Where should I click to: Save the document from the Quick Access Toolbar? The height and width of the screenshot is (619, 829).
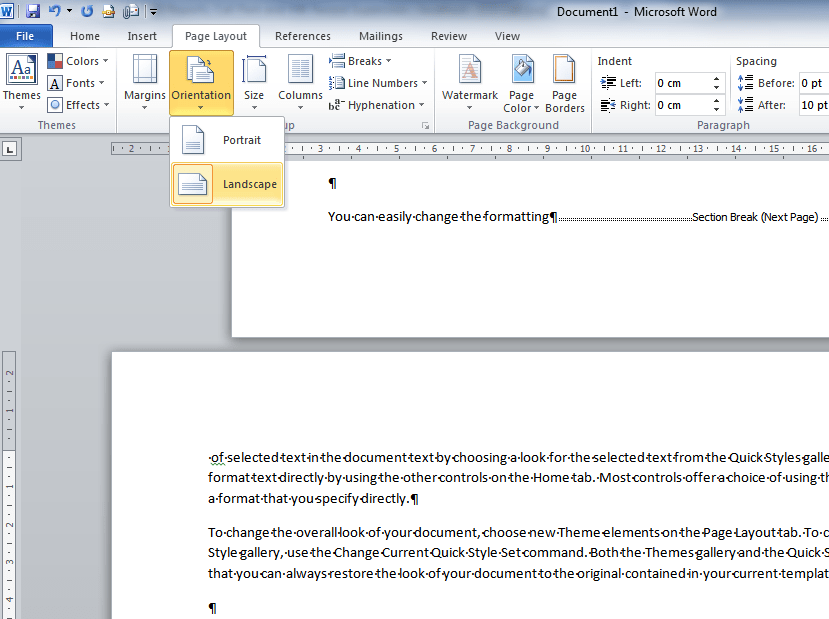34,9
